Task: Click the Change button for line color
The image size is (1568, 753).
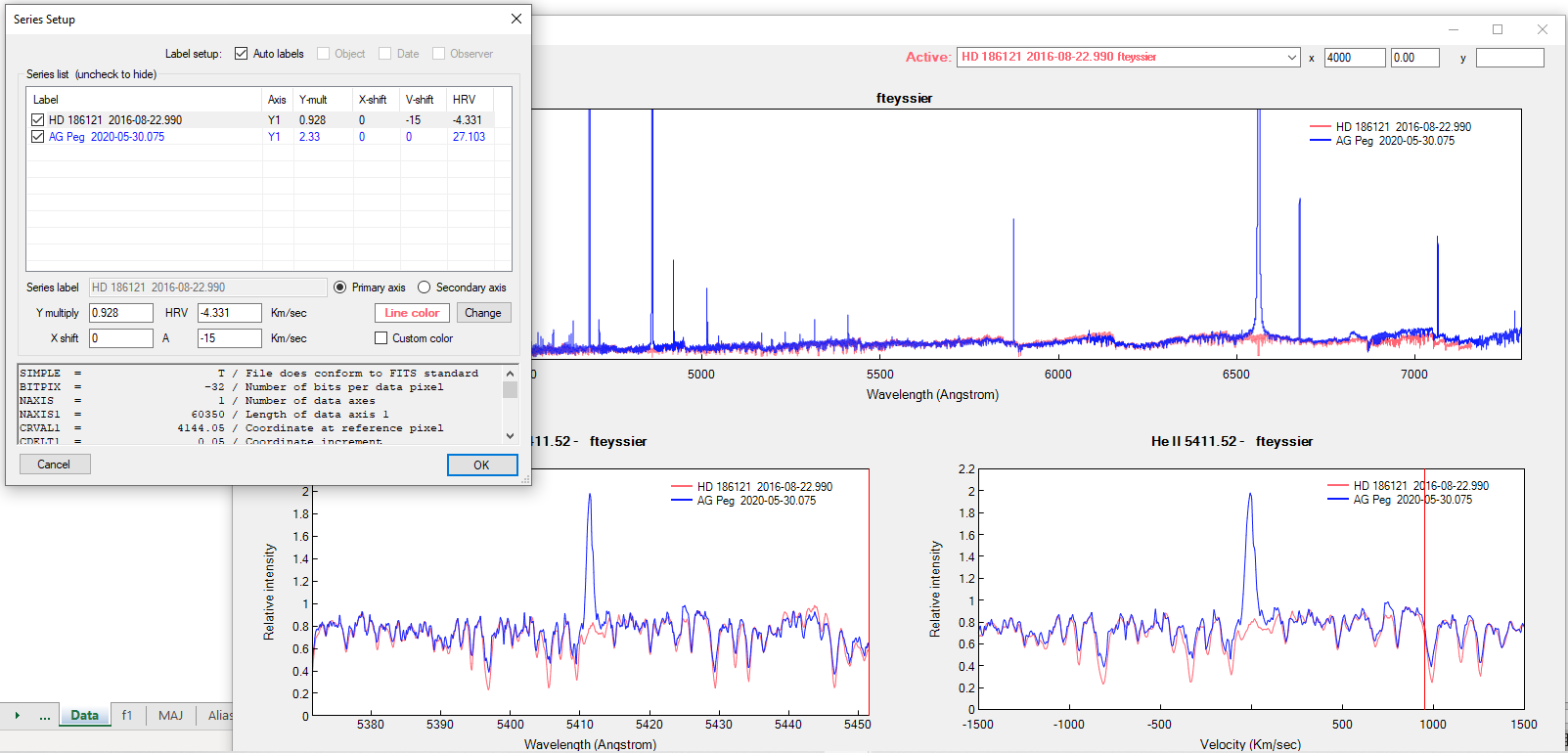Action: tap(483, 313)
